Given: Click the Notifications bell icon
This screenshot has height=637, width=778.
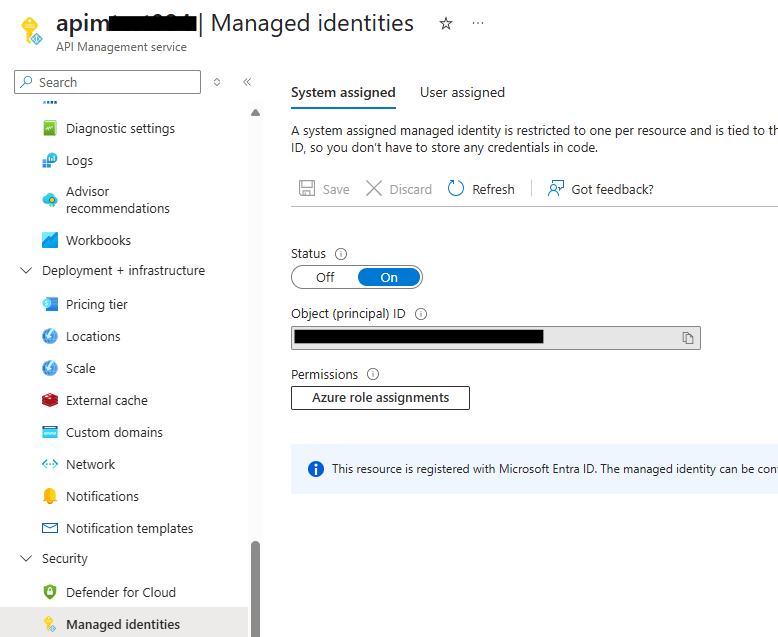Looking at the screenshot, I should click(x=50, y=496).
